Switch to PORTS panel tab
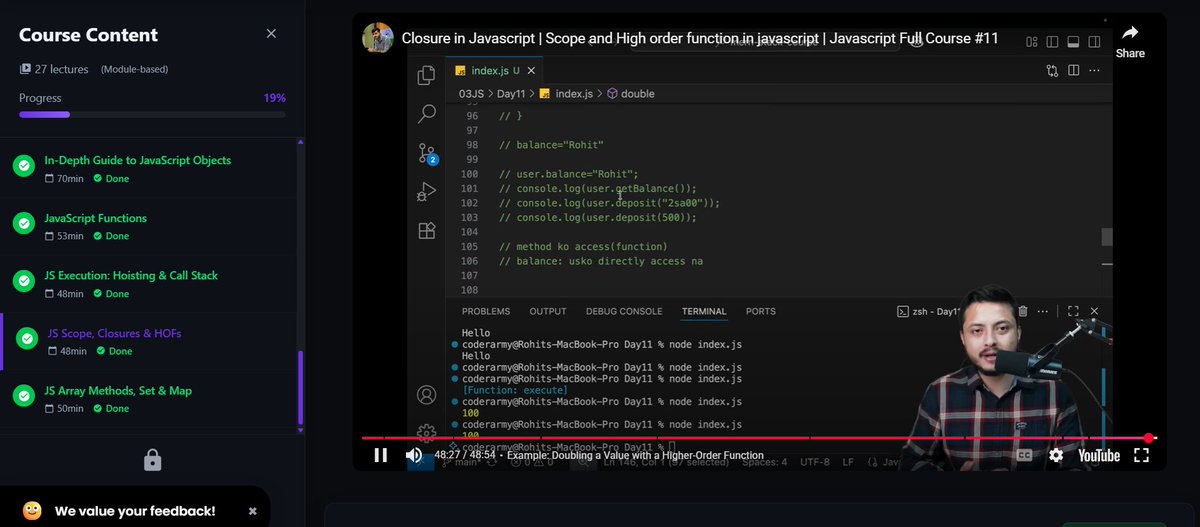 (761, 311)
